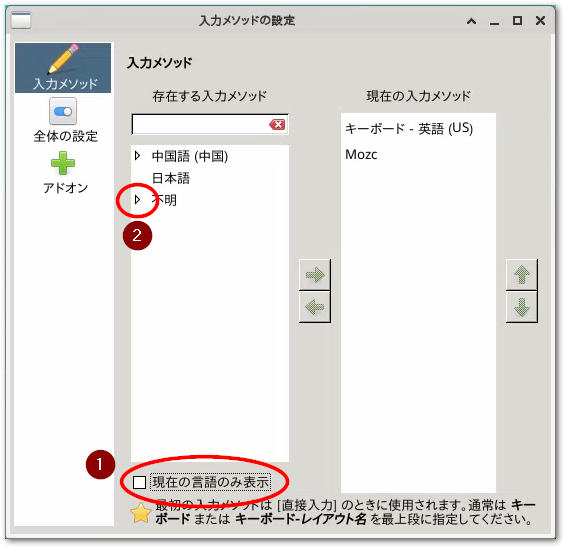
Task: Expand the 中国語 (中国) tree node
Action: 137,156
